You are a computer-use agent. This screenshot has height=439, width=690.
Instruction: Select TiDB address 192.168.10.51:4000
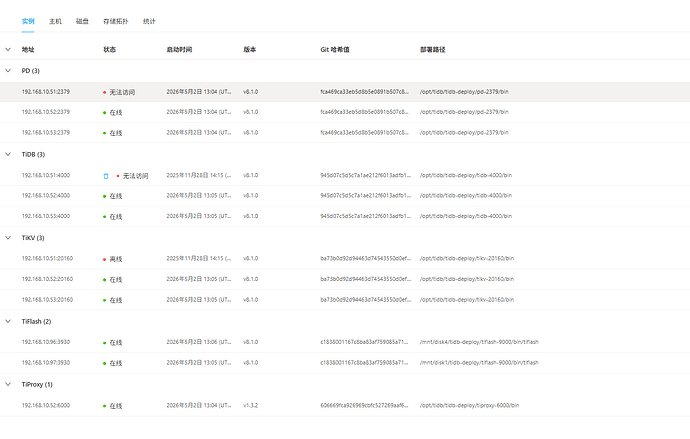46,175
